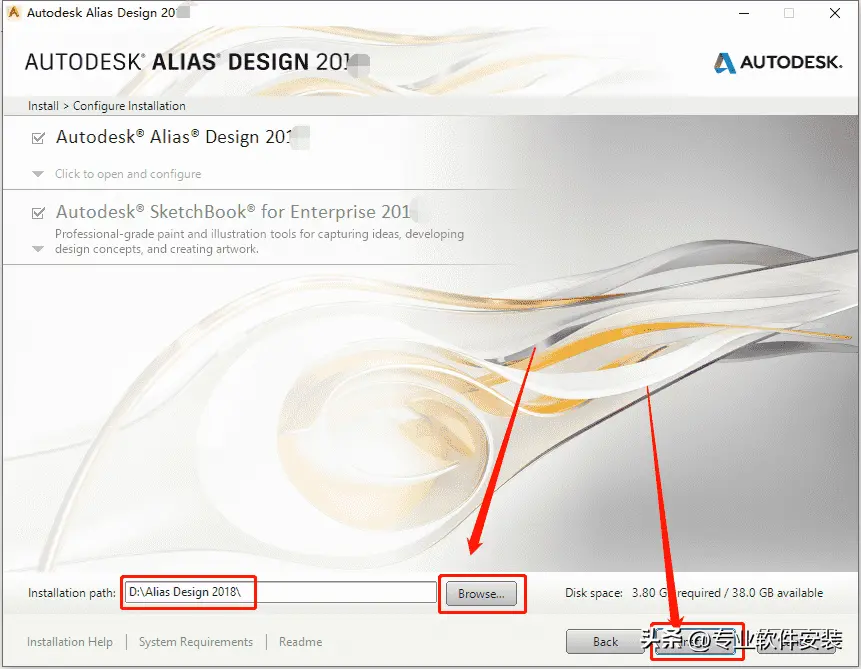Click the Browse... button
This screenshot has height=669, width=861.
coord(482,594)
